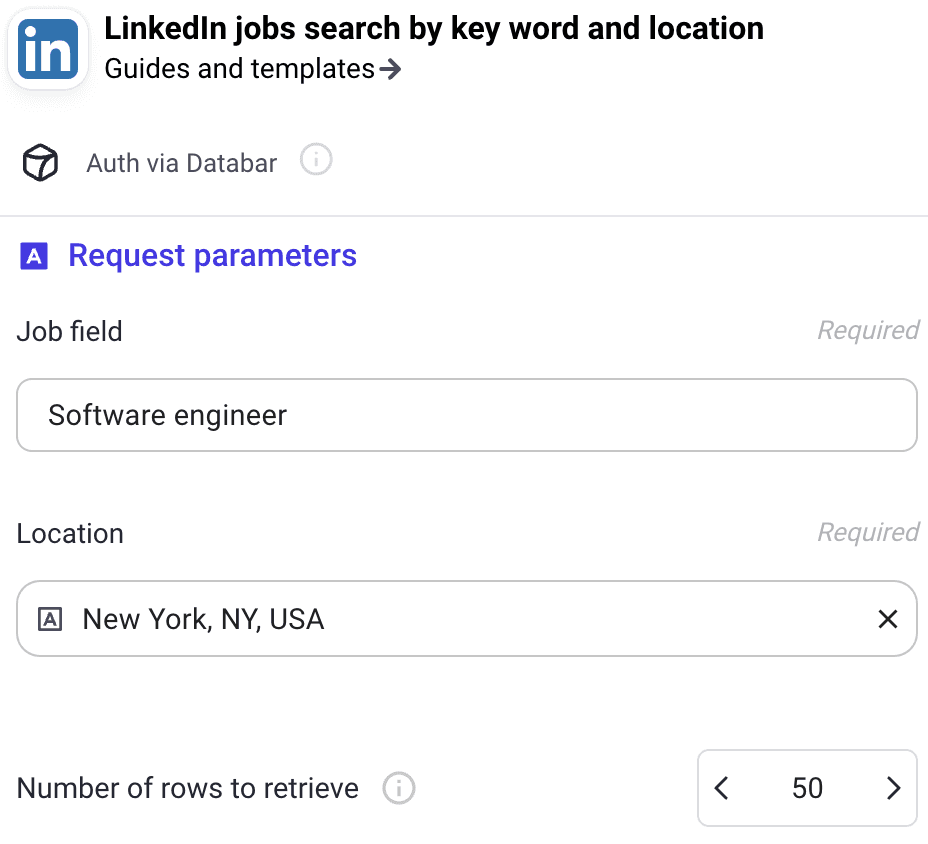This screenshot has height=844, width=928.
Task: Click the Request parameters section header
Action: 212,256
